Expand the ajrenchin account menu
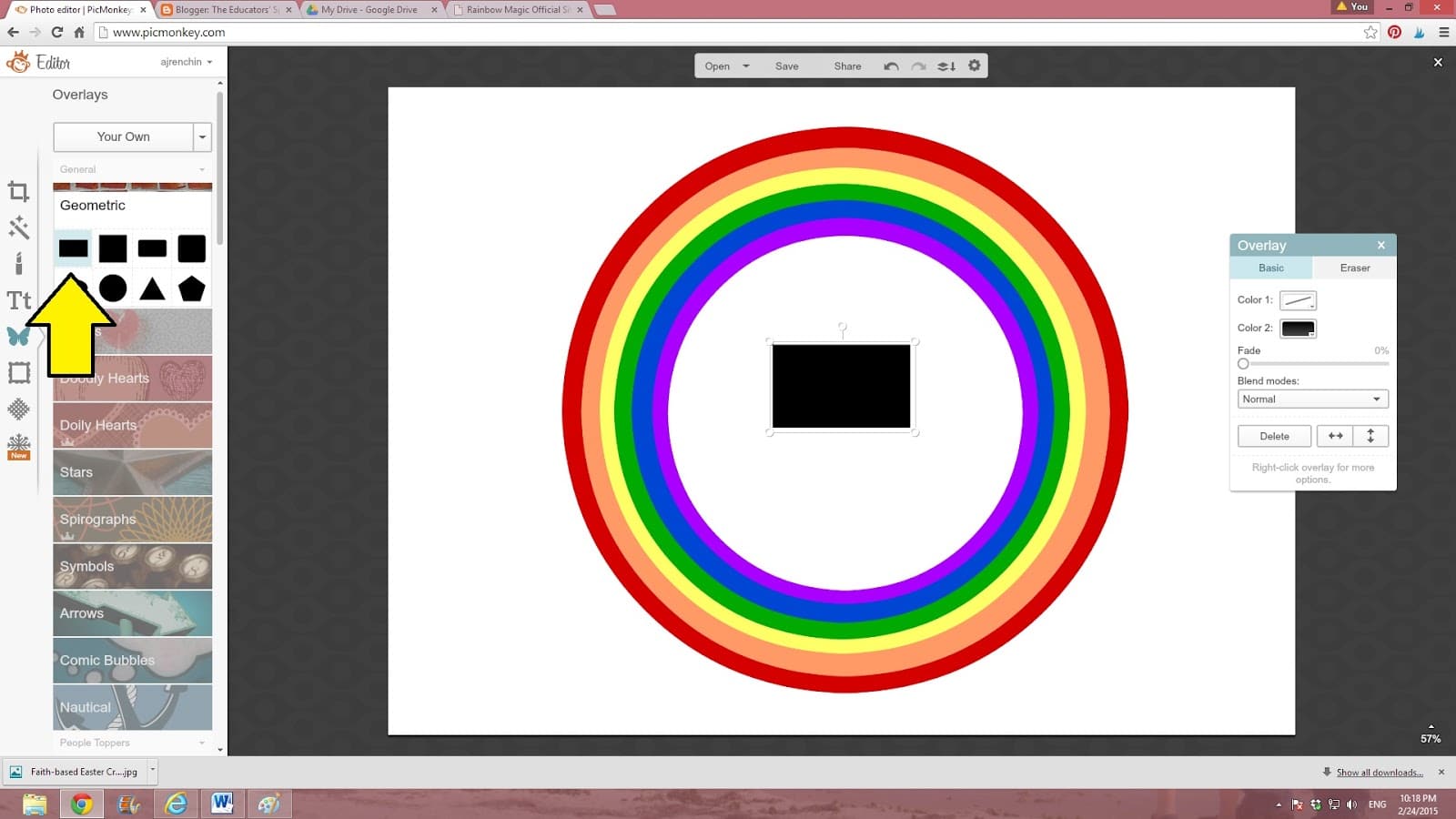The image size is (1456, 819). 187,62
